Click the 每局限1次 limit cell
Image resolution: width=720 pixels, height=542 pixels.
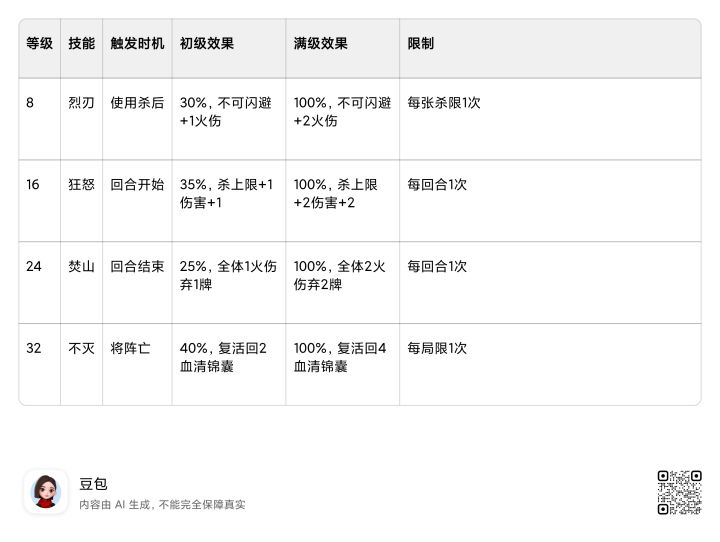437,348
